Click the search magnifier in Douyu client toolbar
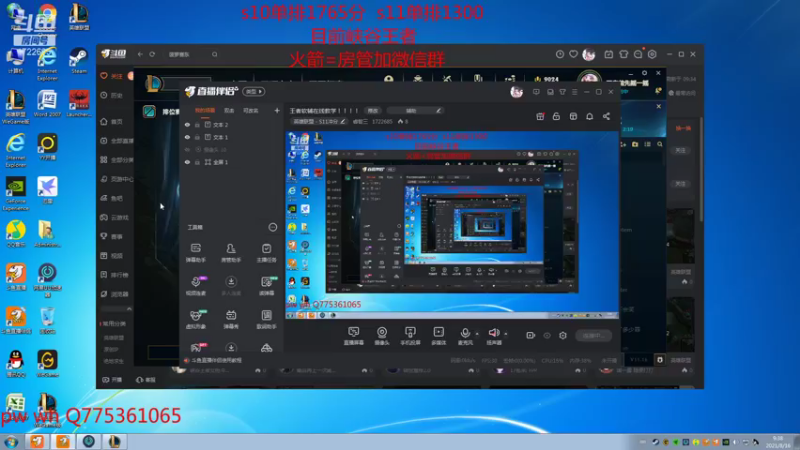The width and height of the screenshot is (800, 450). (x=215, y=54)
